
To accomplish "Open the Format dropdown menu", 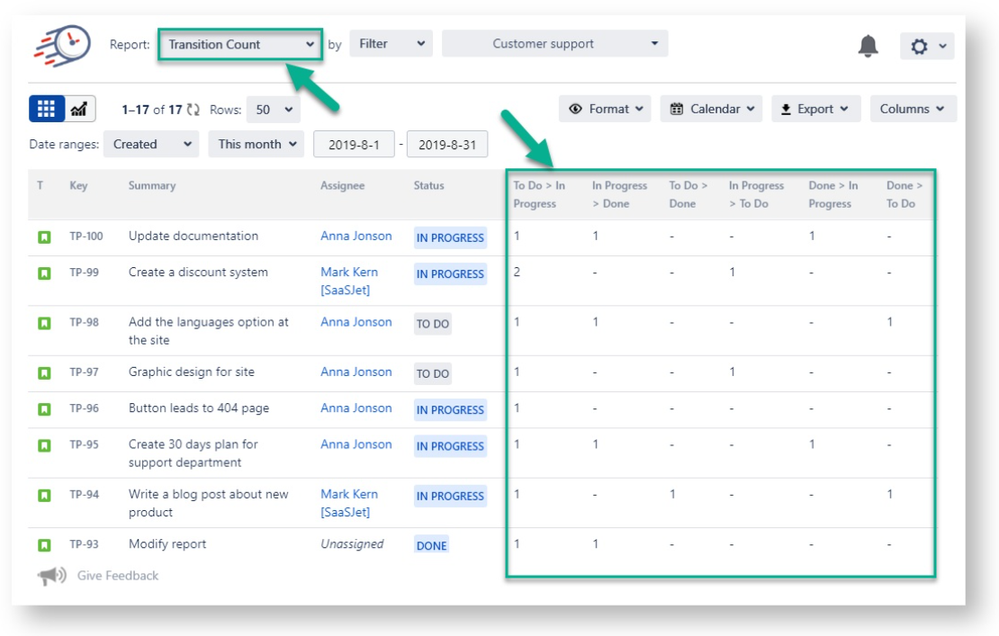I will 605,109.
